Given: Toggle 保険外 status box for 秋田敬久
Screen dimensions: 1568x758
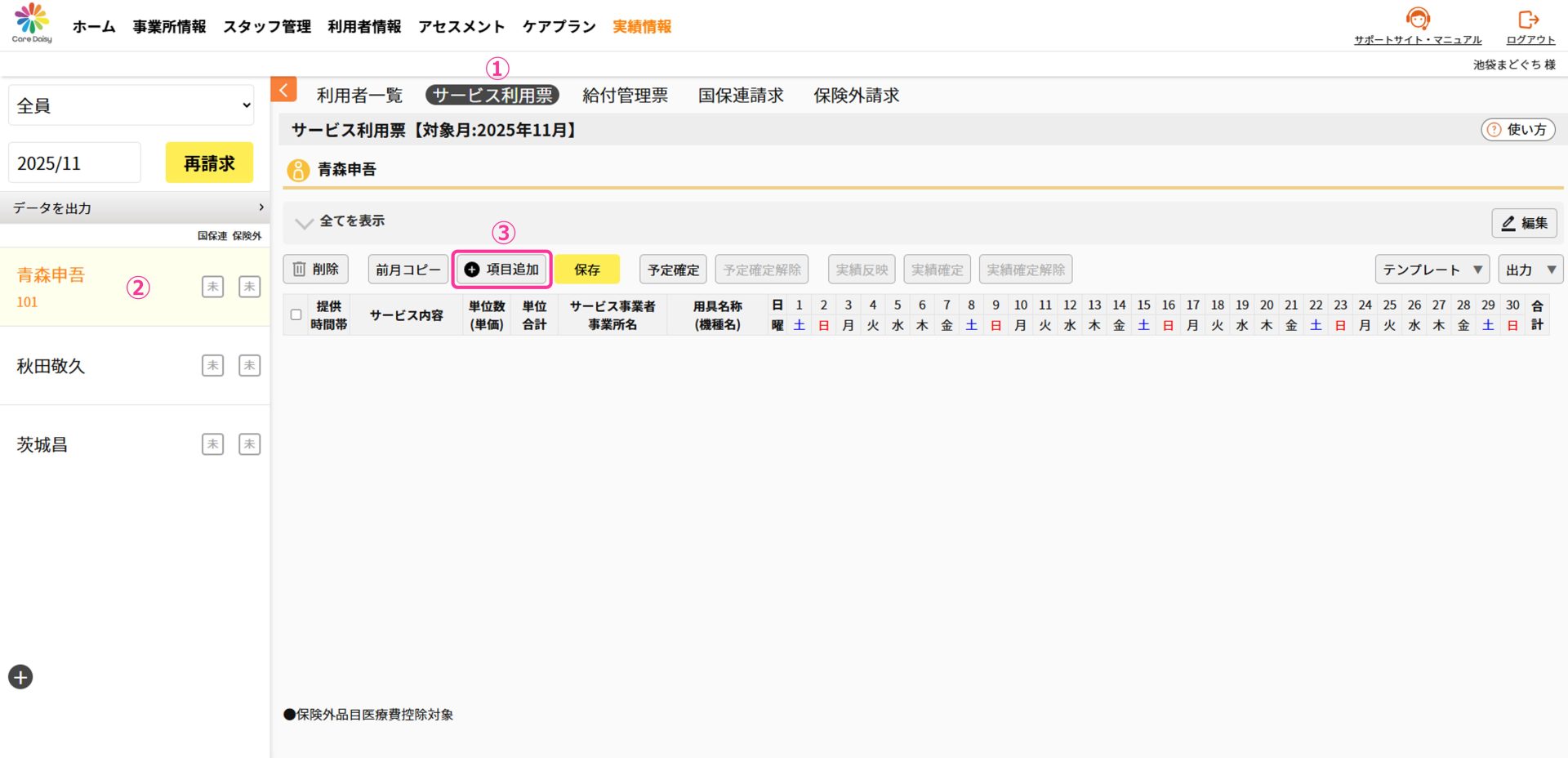Looking at the screenshot, I should tap(249, 365).
